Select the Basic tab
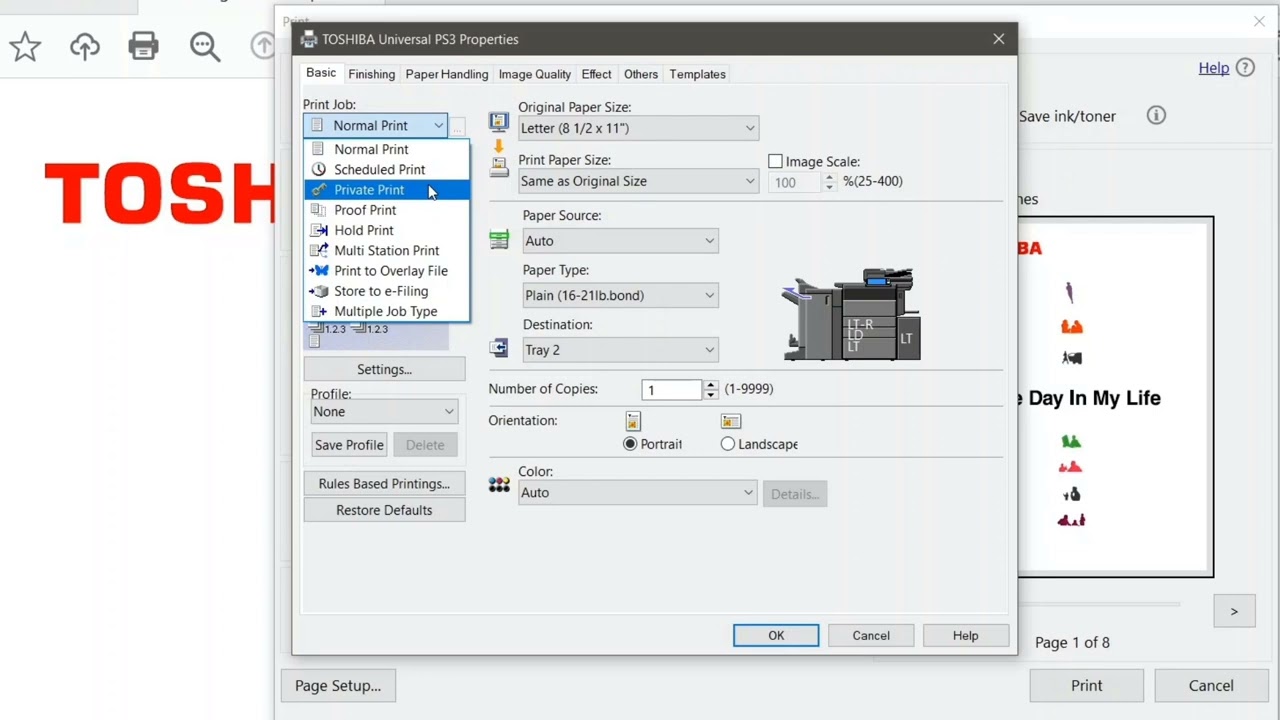Viewport: 1280px width, 720px height. pos(321,73)
